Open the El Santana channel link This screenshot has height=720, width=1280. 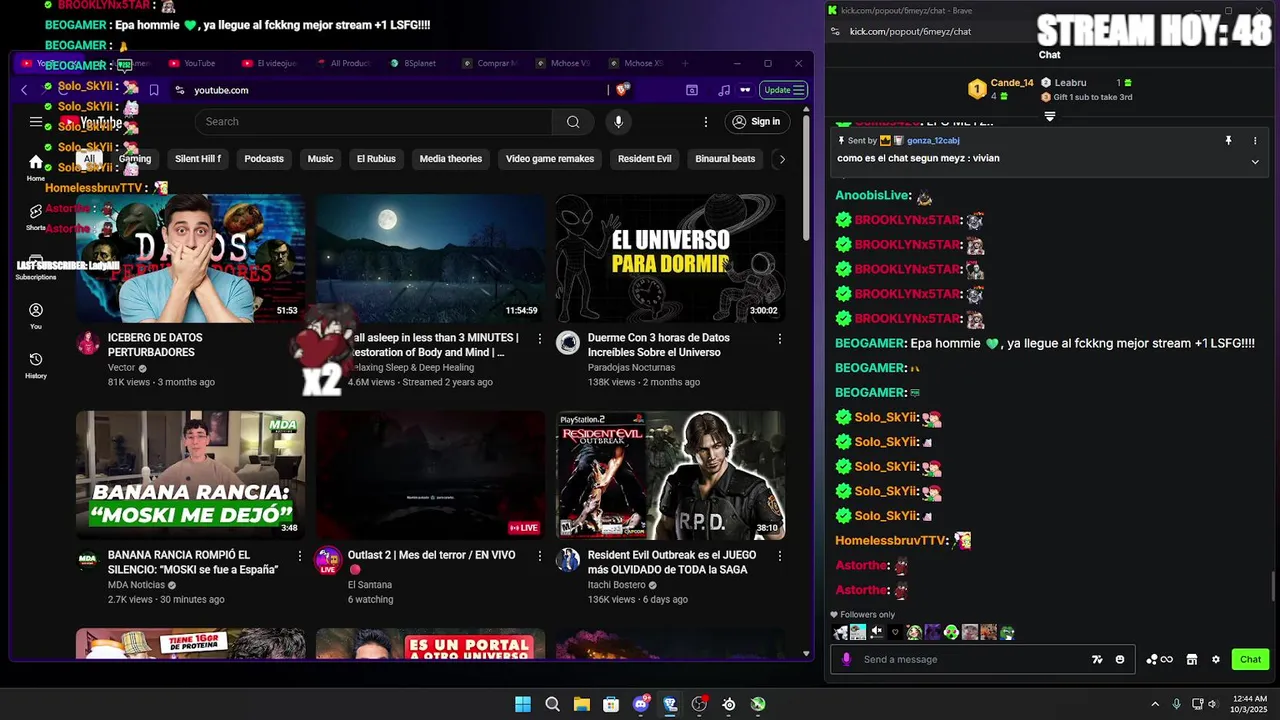370,585
